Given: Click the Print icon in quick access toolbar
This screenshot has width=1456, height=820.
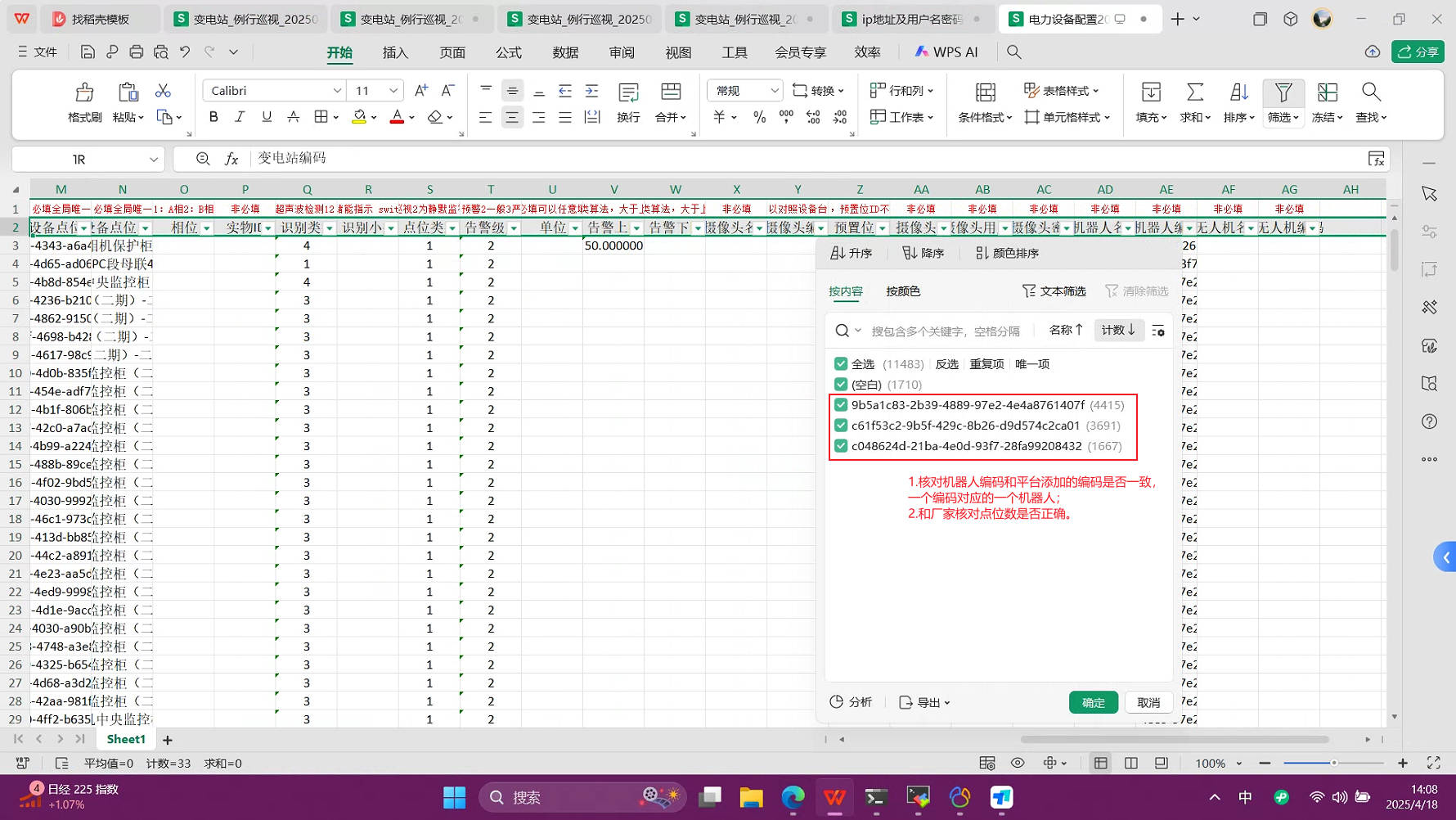Looking at the screenshot, I should pos(136,52).
